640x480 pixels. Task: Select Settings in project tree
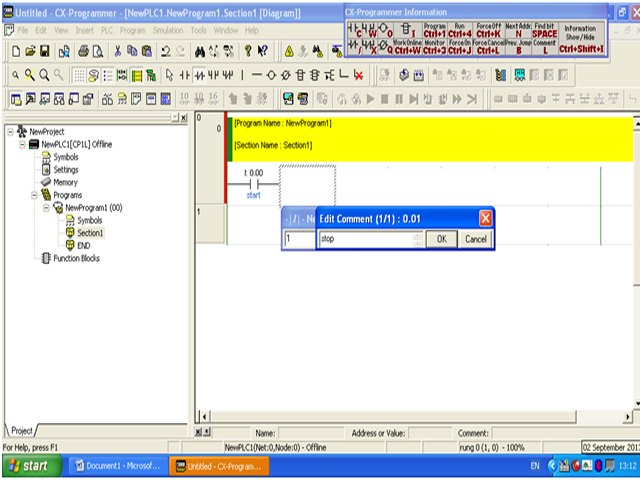tap(66, 170)
